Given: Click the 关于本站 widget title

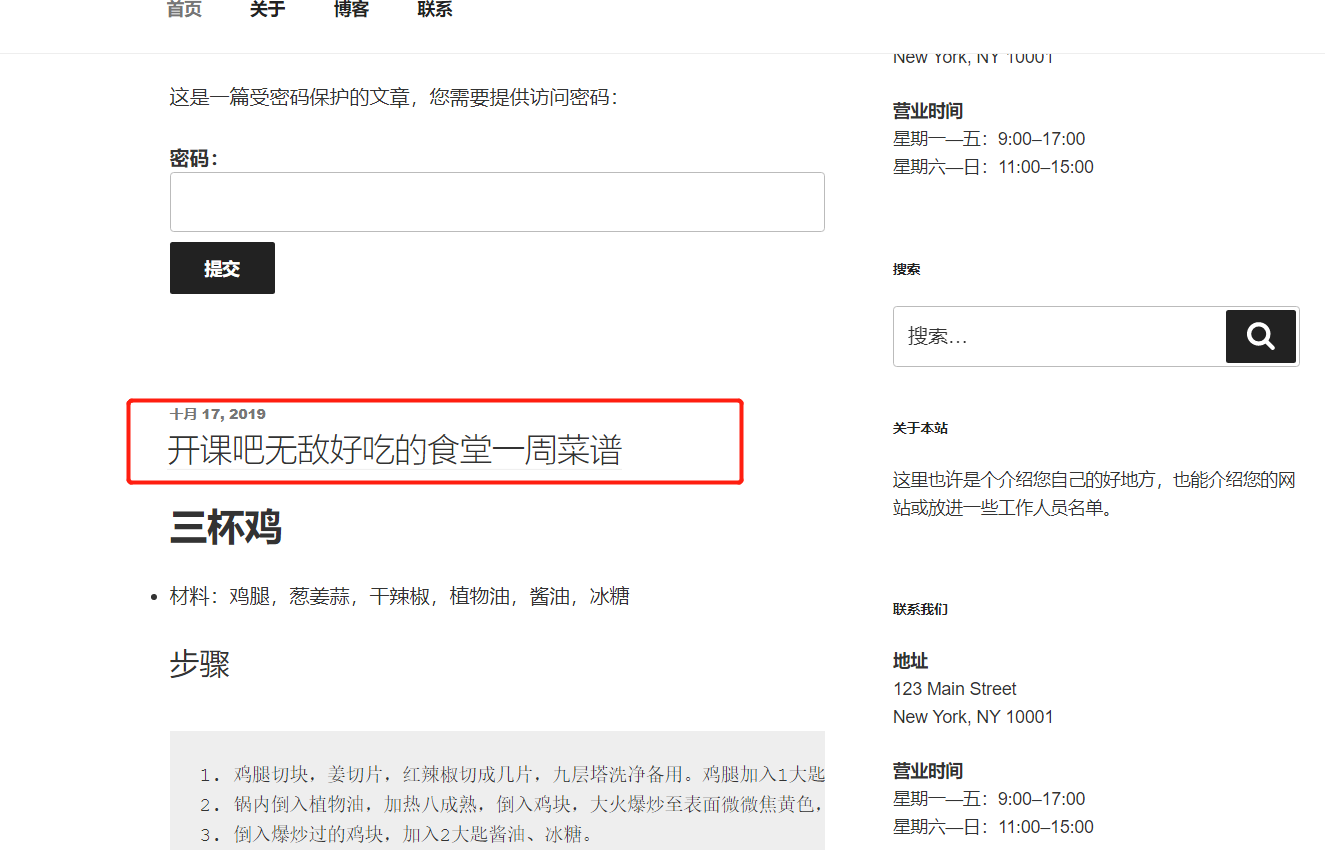Looking at the screenshot, I should [920, 428].
